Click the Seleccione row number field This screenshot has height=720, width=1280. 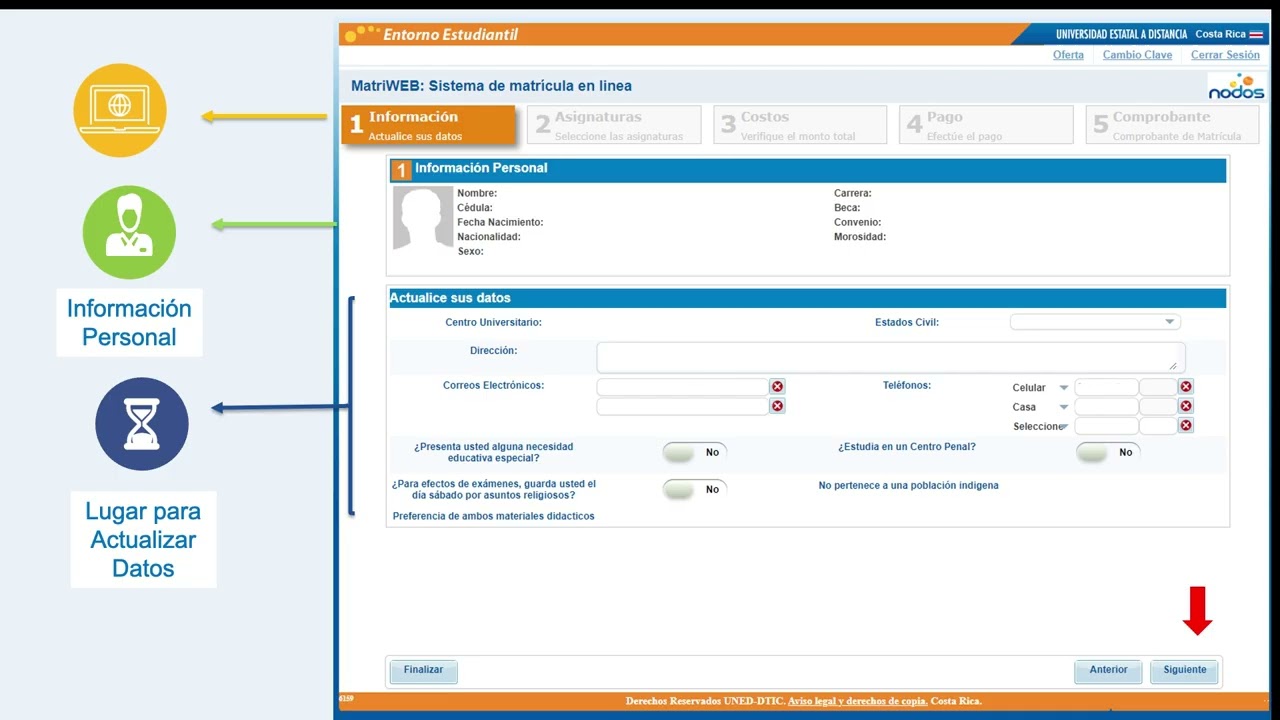[1106, 425]
